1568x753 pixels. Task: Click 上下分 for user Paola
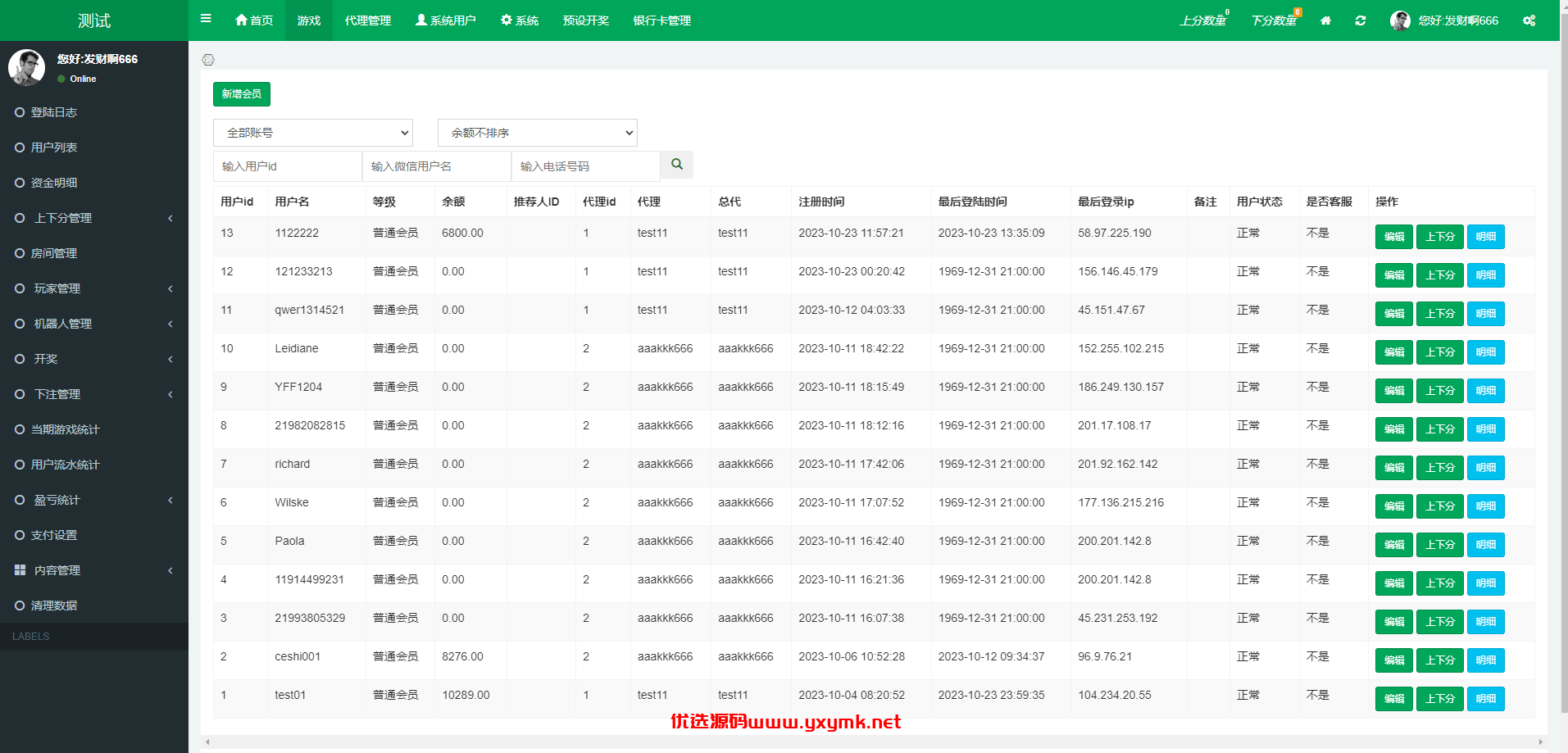pos(1440,545)
